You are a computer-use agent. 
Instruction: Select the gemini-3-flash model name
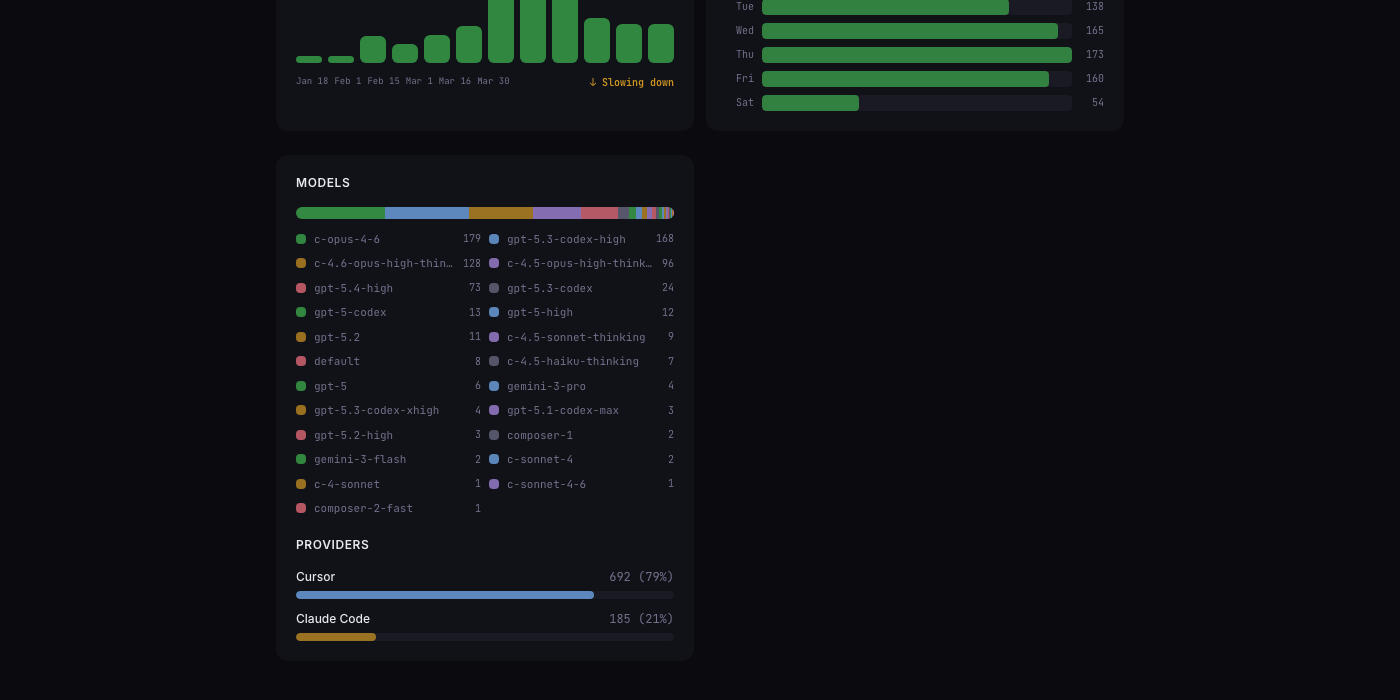point(360,459)
